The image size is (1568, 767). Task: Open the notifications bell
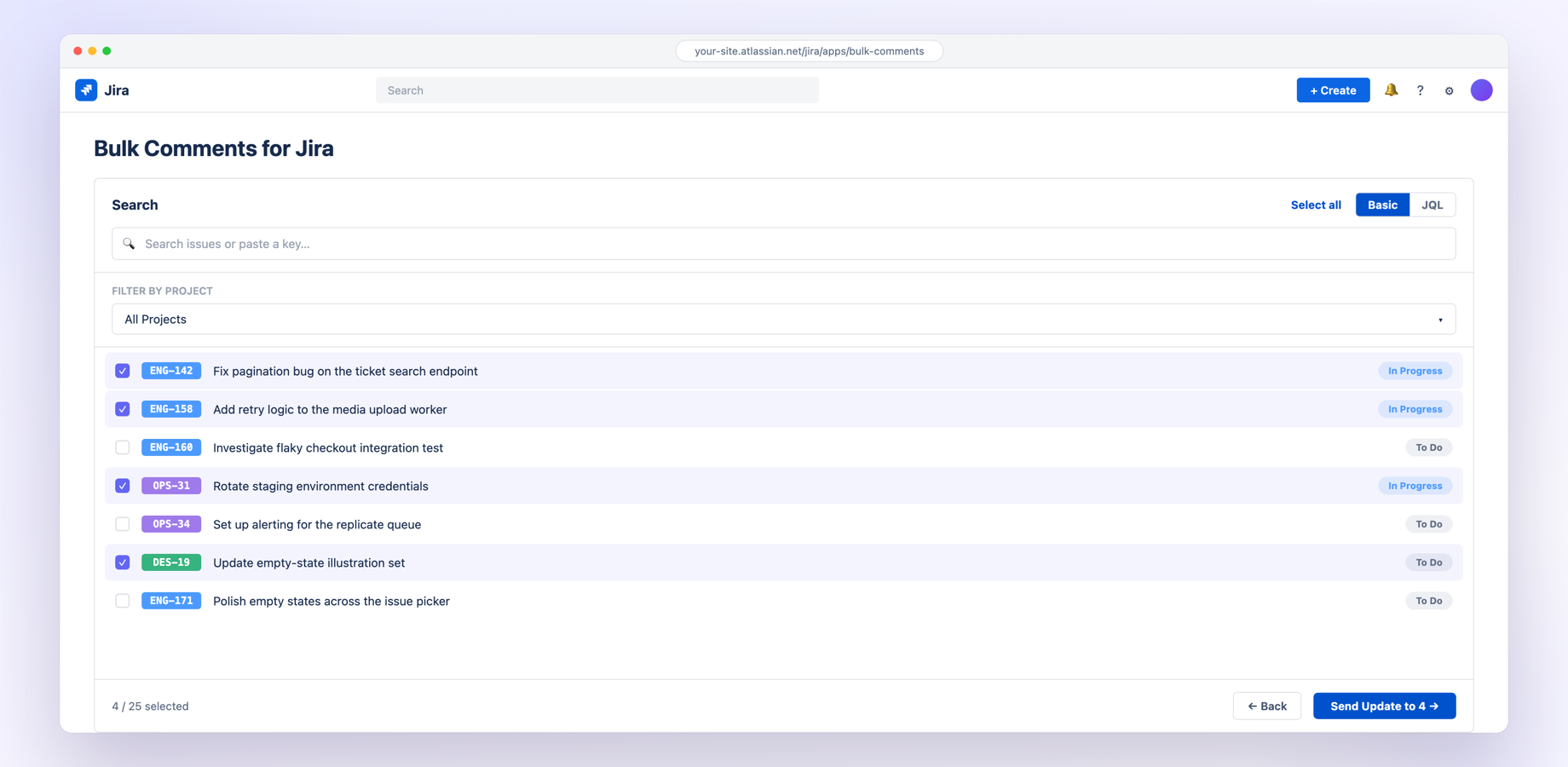[x=1391, y=90]
